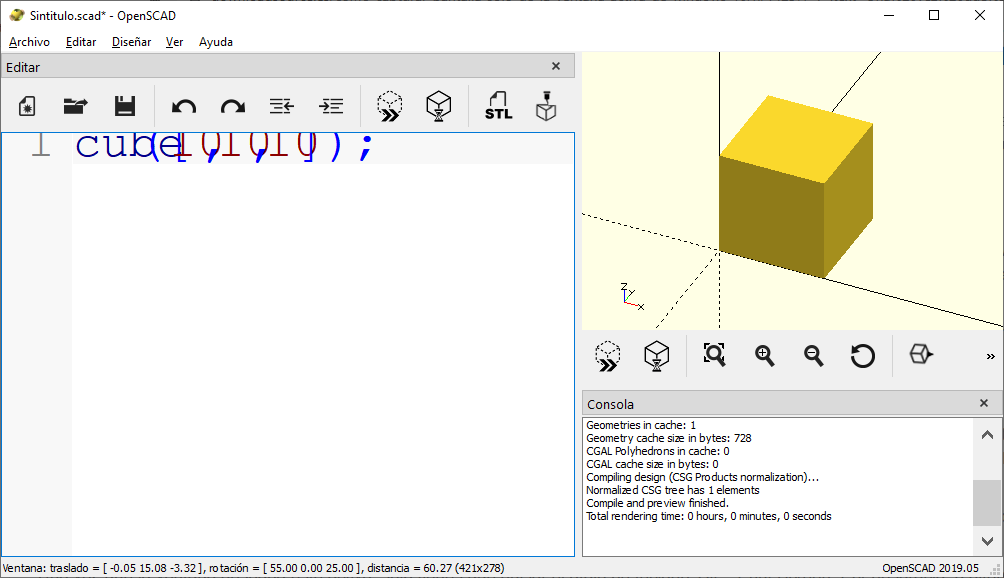Unindent the selected code
Viewport: 1004px width, 578px height.
[x=281, y=105]
